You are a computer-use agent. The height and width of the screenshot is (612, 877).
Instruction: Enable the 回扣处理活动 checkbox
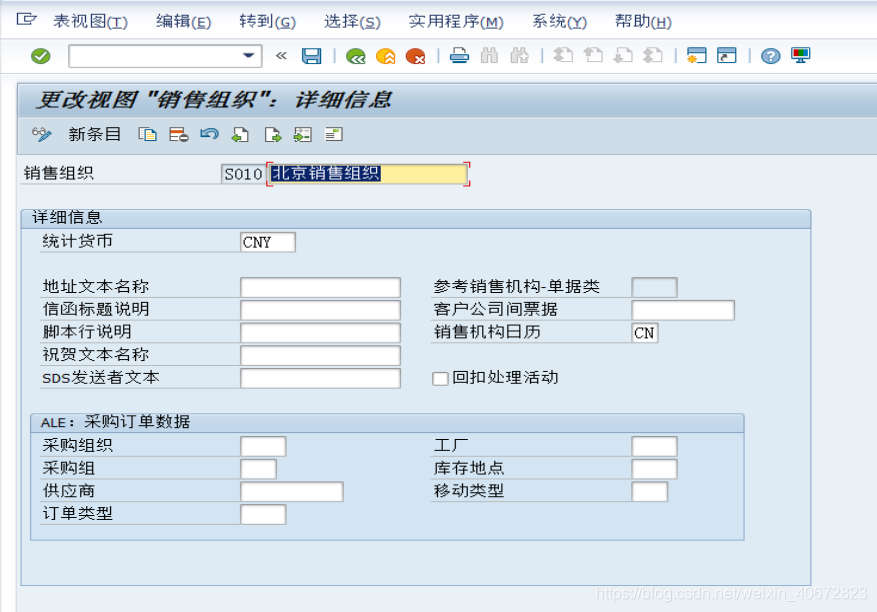[x=440, y=379]
